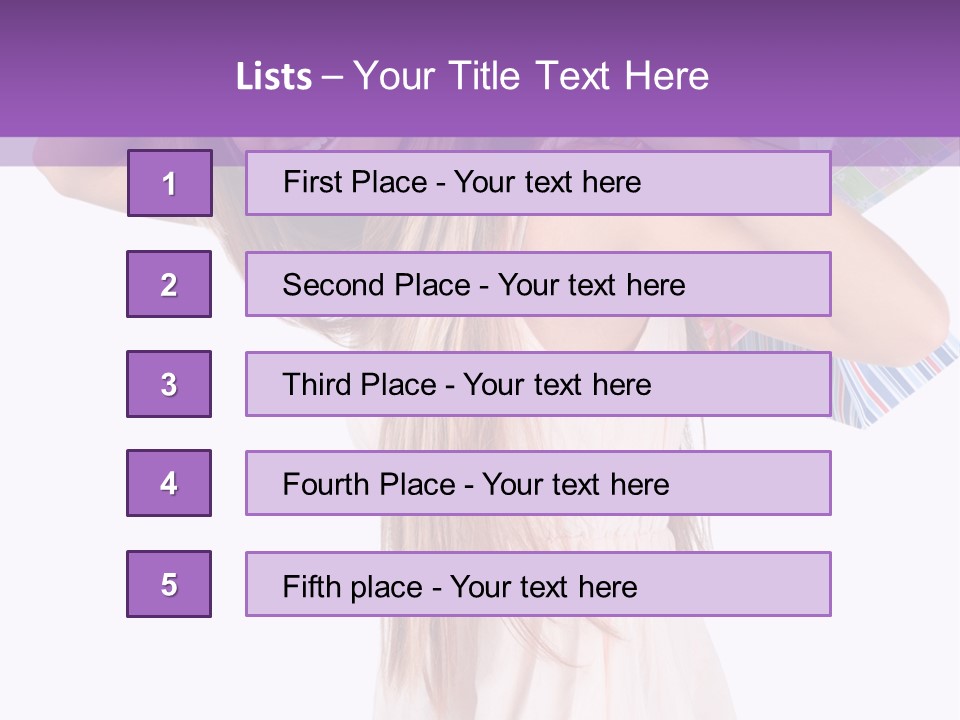Click the slide title text
Screen dimensions: 960x720
(473, 76)
